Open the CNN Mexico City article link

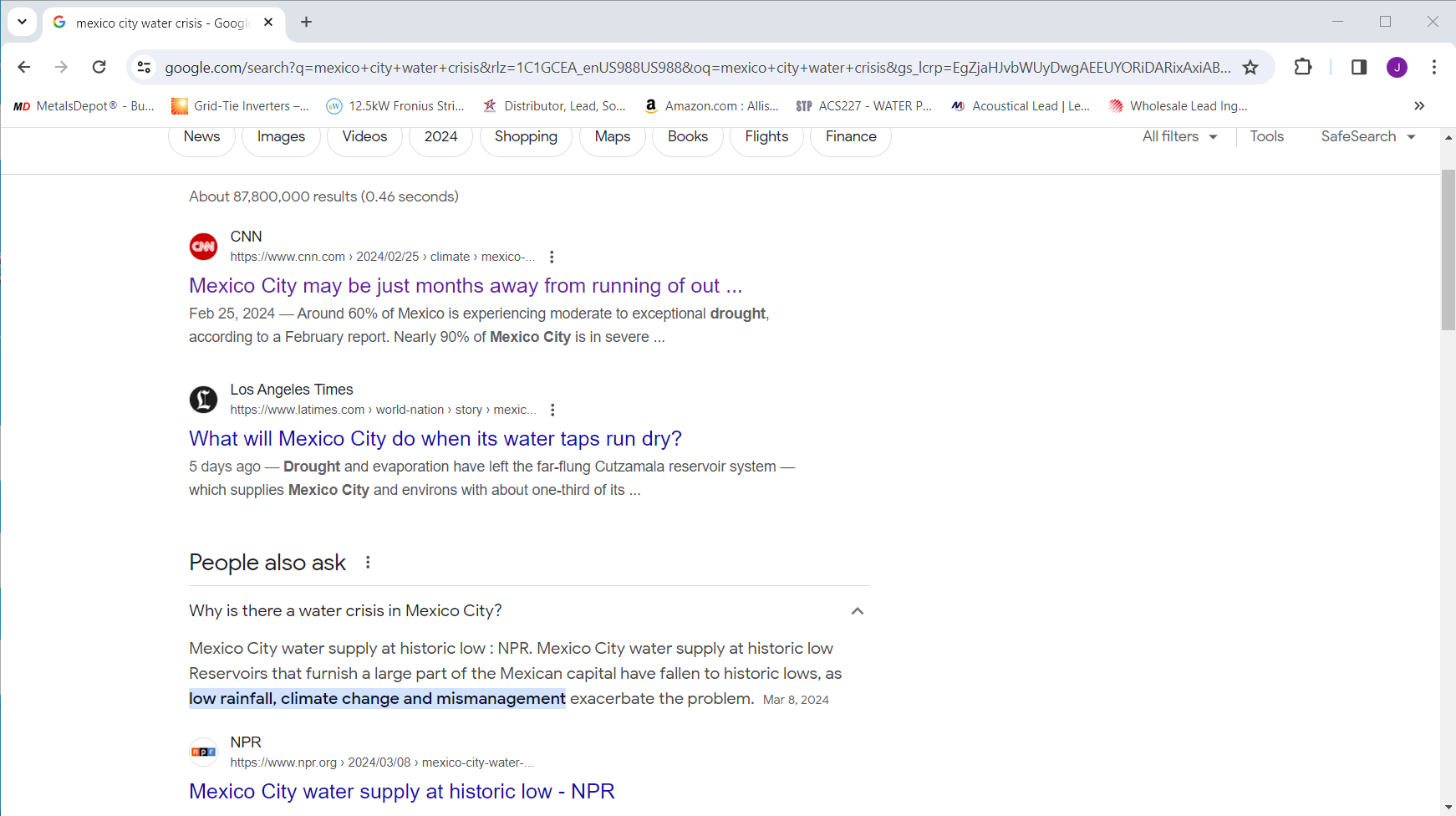point(465,286)
